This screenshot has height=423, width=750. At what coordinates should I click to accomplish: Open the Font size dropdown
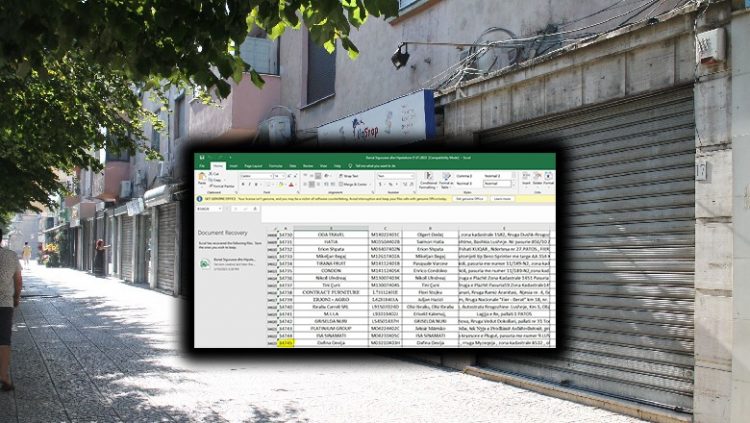(283, 176)
